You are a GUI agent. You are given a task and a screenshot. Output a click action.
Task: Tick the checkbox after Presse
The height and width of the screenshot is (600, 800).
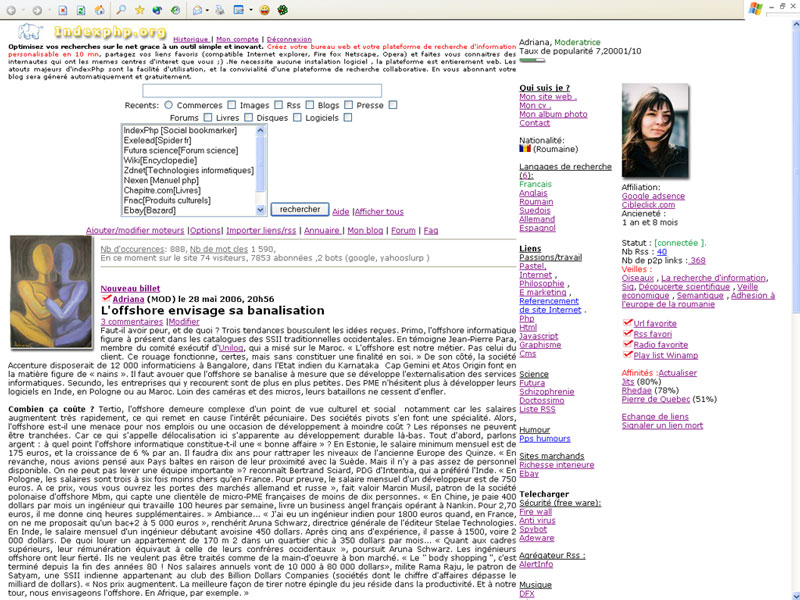point(392,105)
